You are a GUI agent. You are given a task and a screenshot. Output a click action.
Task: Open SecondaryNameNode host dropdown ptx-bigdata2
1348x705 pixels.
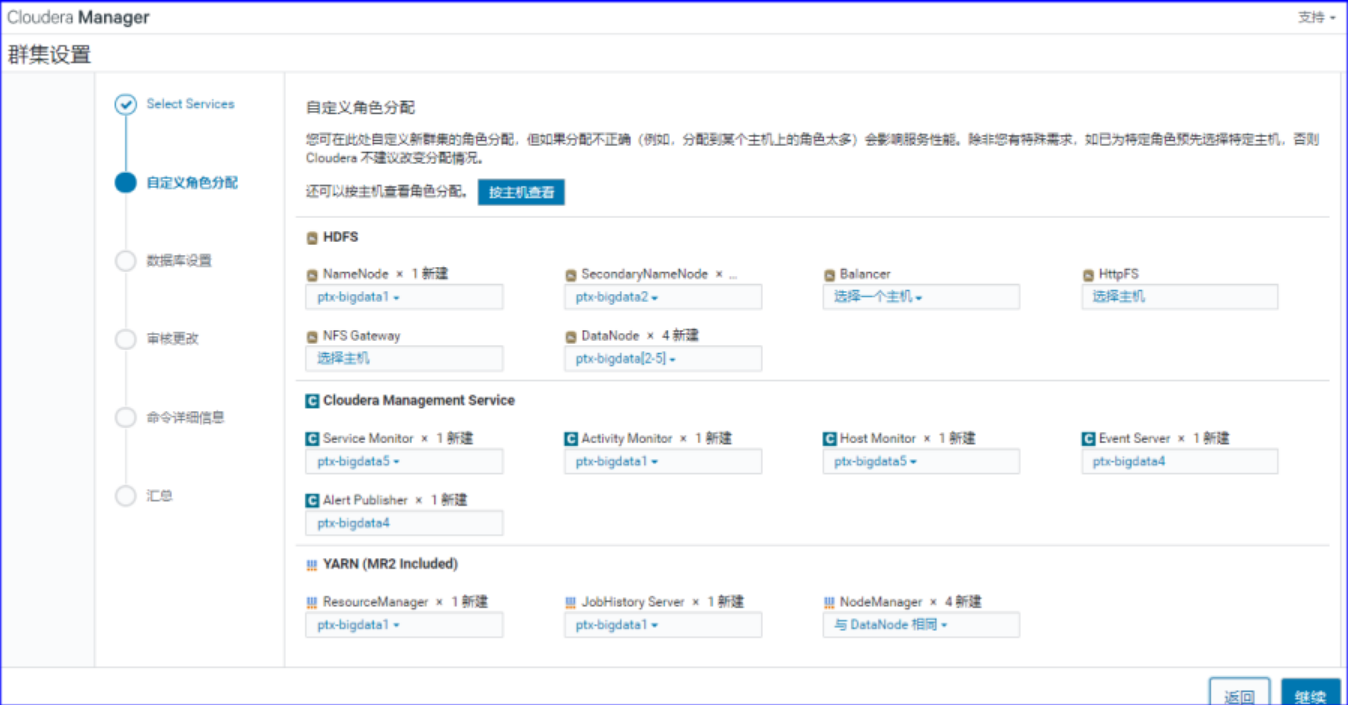(x=663, y=297)
